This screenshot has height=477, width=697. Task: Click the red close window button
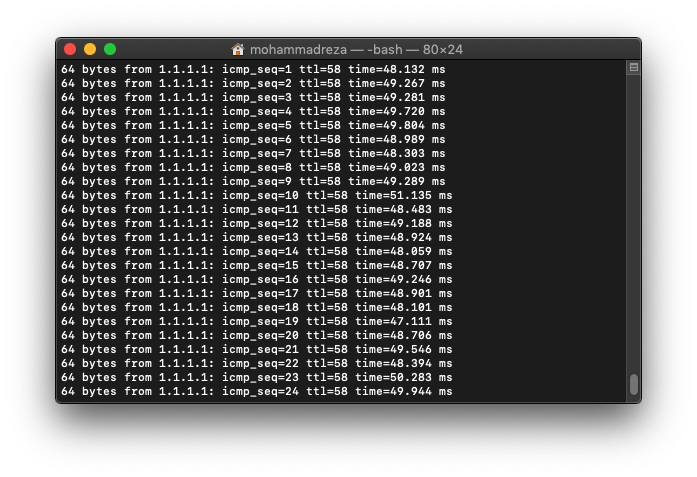[x=70, y=49]
